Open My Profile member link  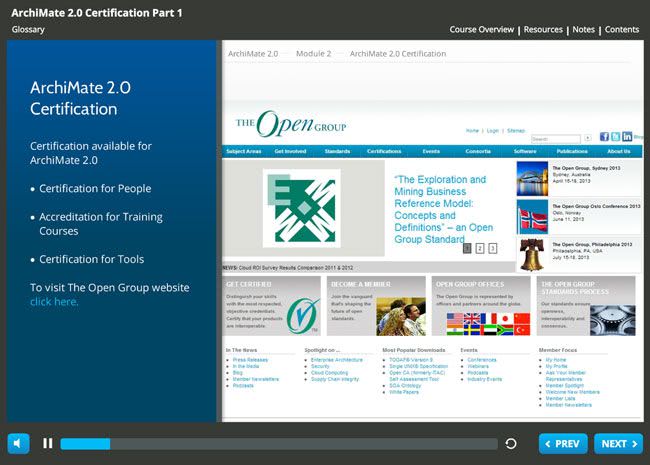coord(556,366)
